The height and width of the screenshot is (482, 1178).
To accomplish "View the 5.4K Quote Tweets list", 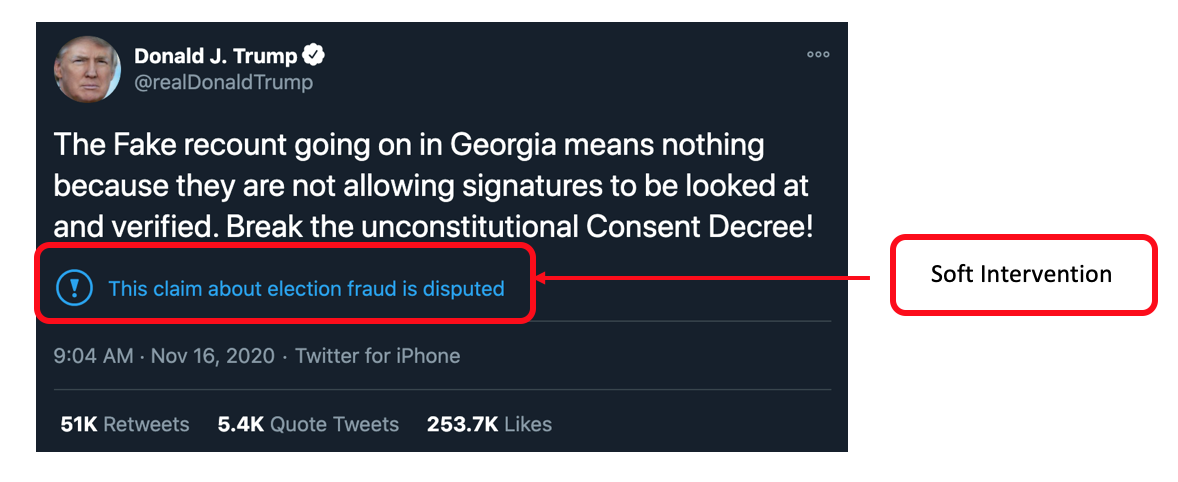I will [x=308, y=424].
